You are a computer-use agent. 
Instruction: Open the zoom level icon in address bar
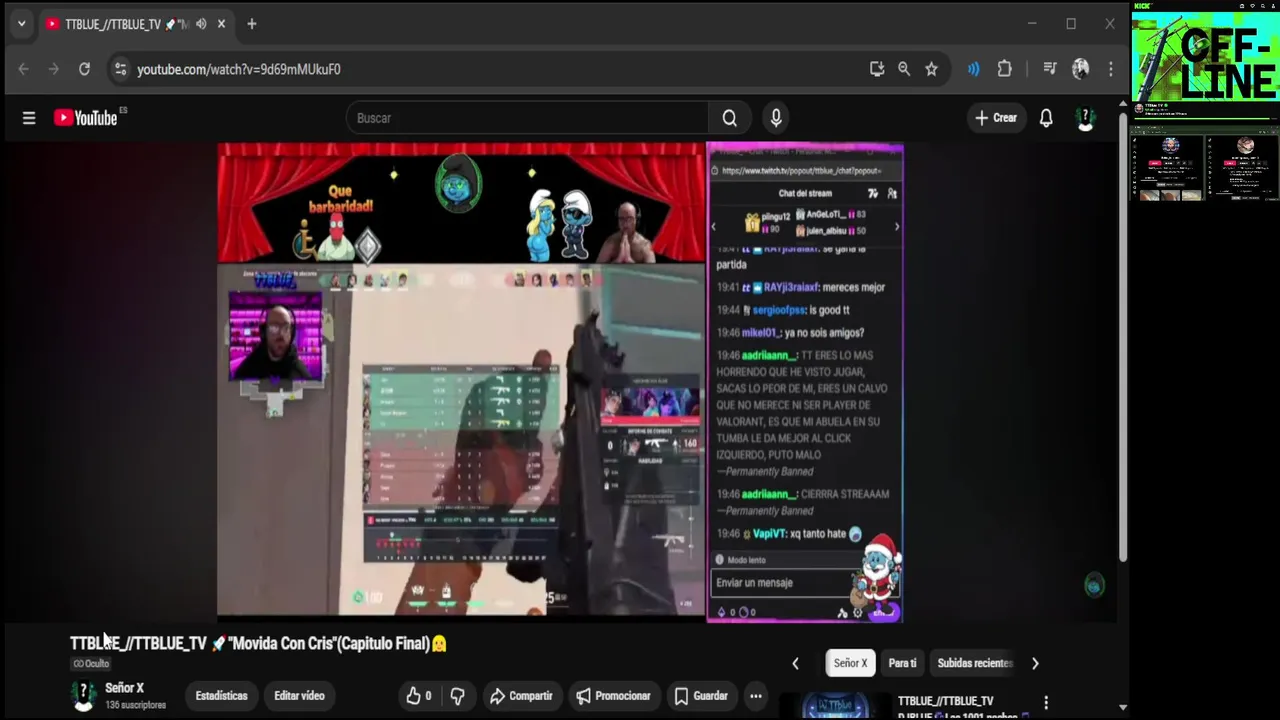point(904,69)
